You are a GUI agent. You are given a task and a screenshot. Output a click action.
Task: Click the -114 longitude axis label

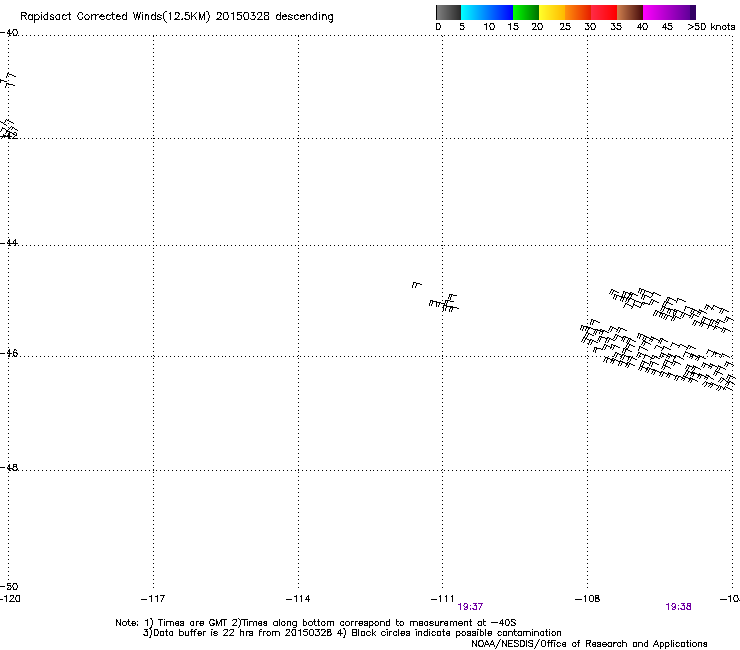(298, 599)
